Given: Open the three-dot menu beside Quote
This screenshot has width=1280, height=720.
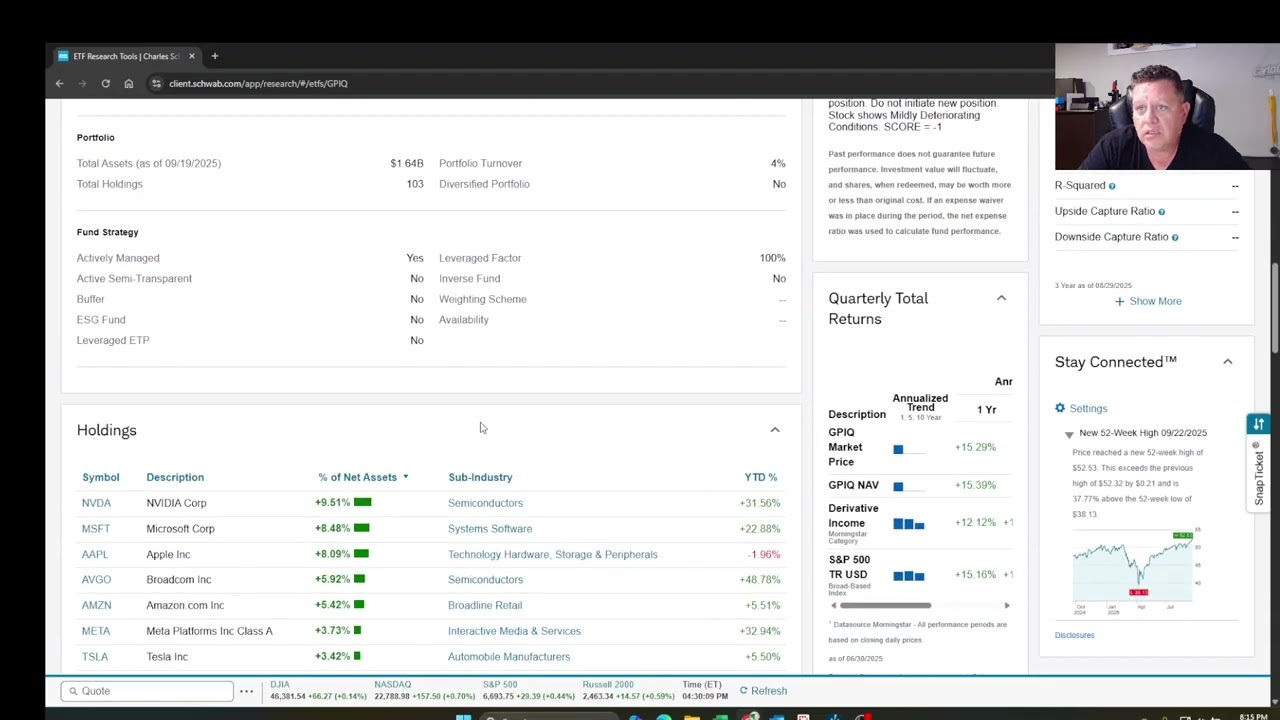Looking at the screenshot, I should pyautogui.click(x=246, y=691).
